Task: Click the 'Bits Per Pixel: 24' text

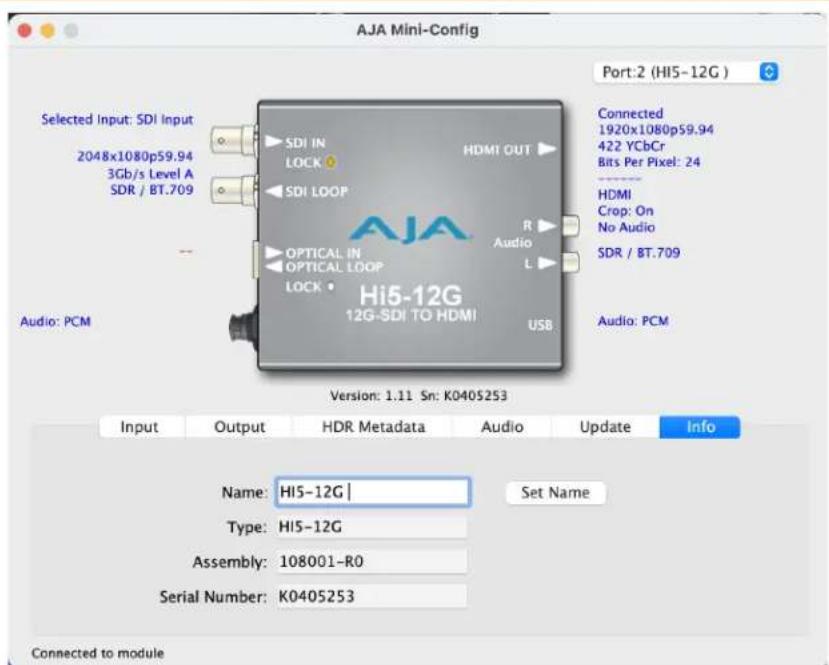Action: tap(649, 162)
